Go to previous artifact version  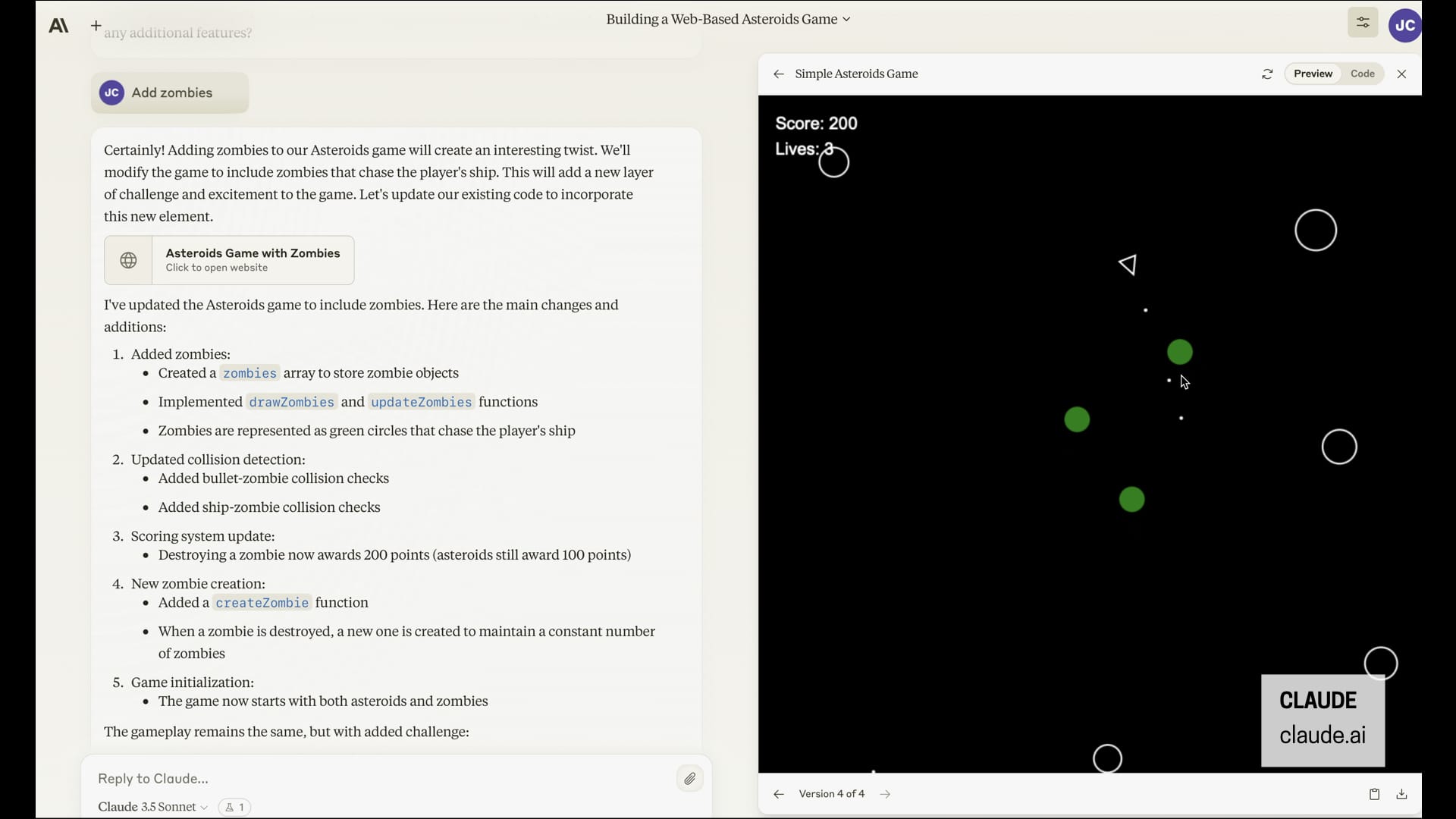(x=778, y=794)
